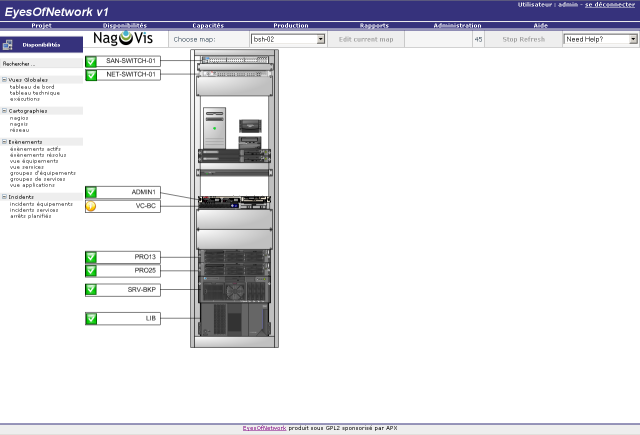Open tableau de bord view
Image resolution: width=640 pixels, height=435 pixels.
(x=32, y=87)
